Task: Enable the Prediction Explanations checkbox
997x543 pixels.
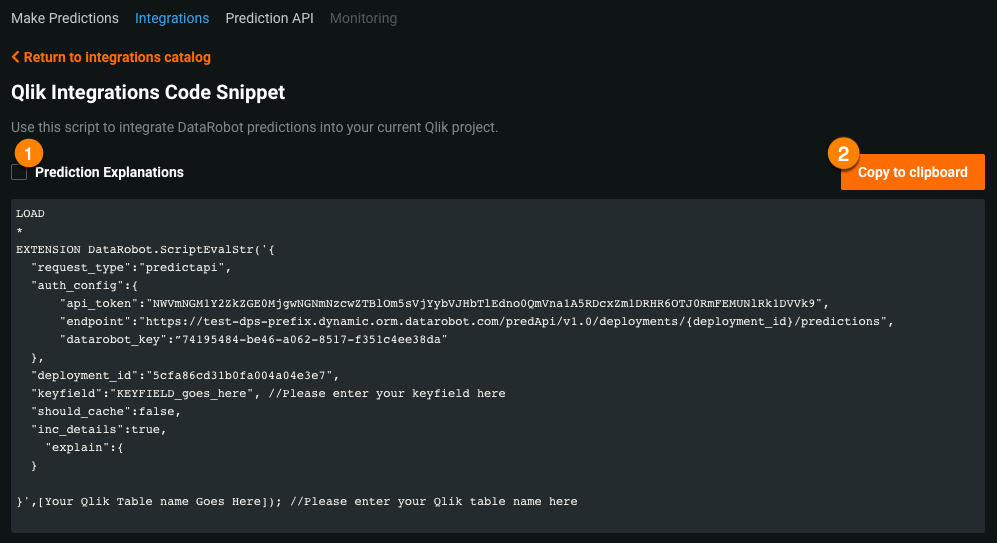Action: [x=19, y=173]
